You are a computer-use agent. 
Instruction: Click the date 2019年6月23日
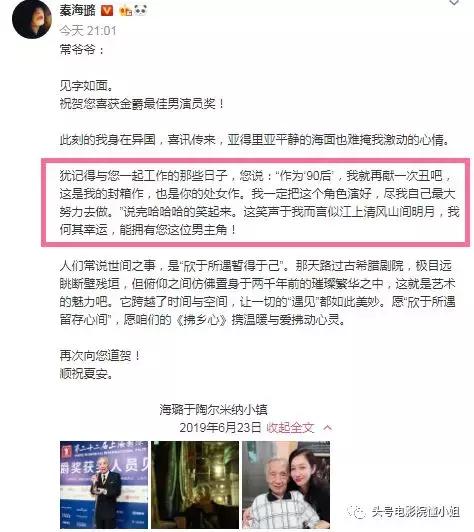coord(220,428)
